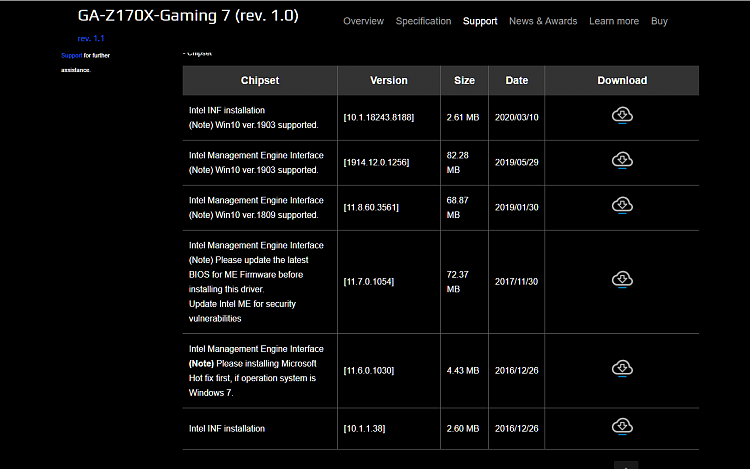Open the Buy tab
The height and width of the screenshot is (469, 750).
[659, 21]
